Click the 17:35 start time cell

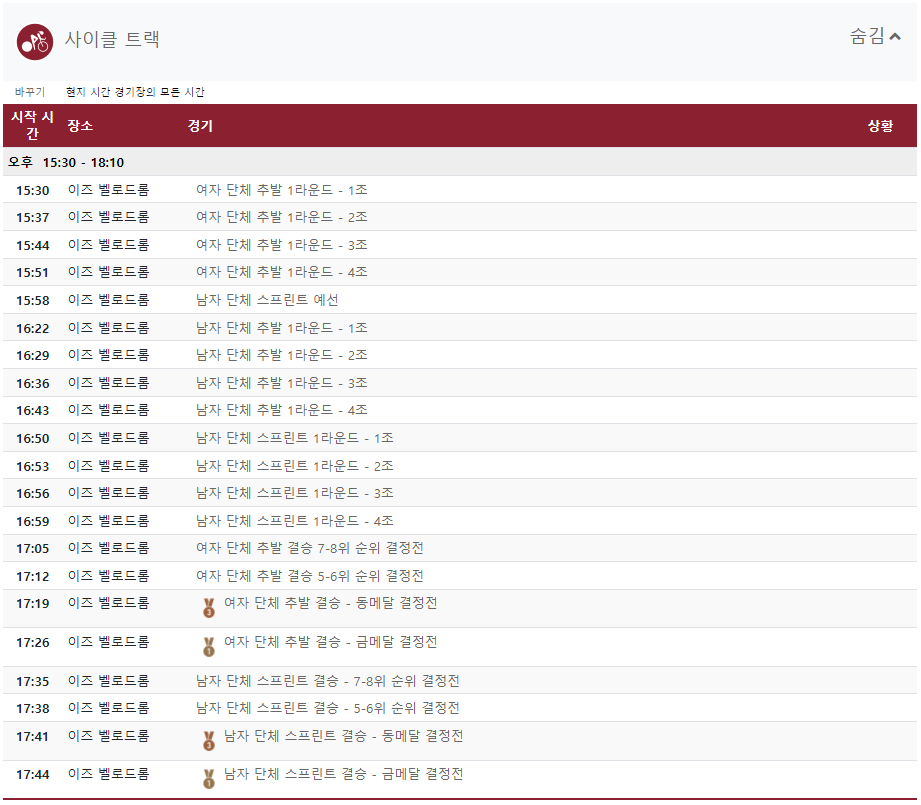click(32, 681)
